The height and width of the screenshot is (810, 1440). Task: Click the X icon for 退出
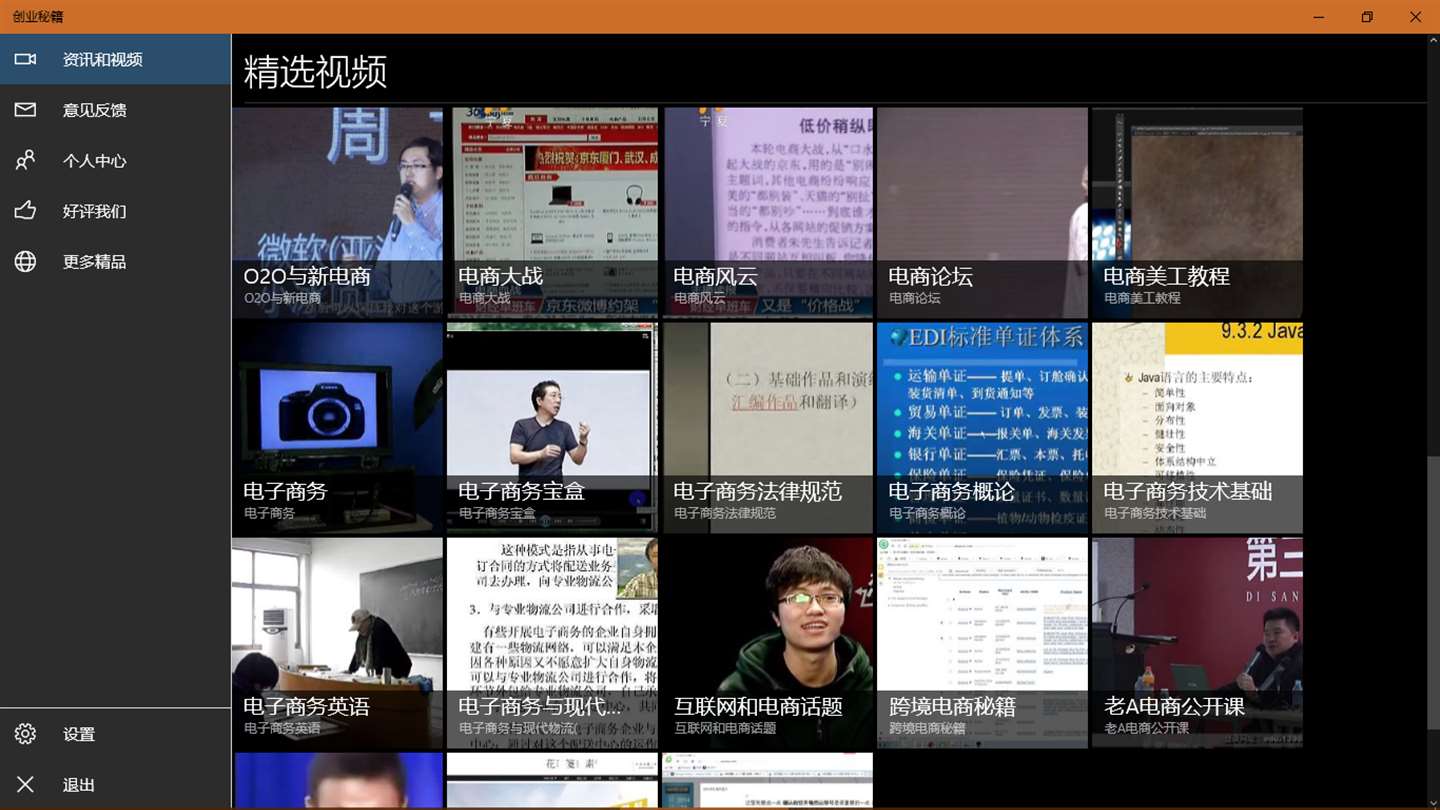(25, 785)
